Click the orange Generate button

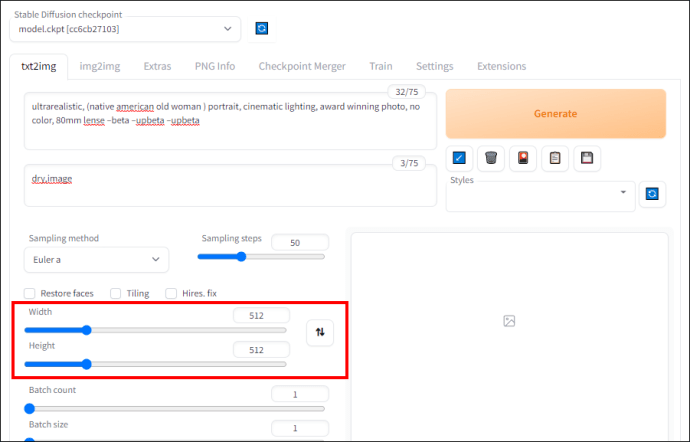click(556, 114)
